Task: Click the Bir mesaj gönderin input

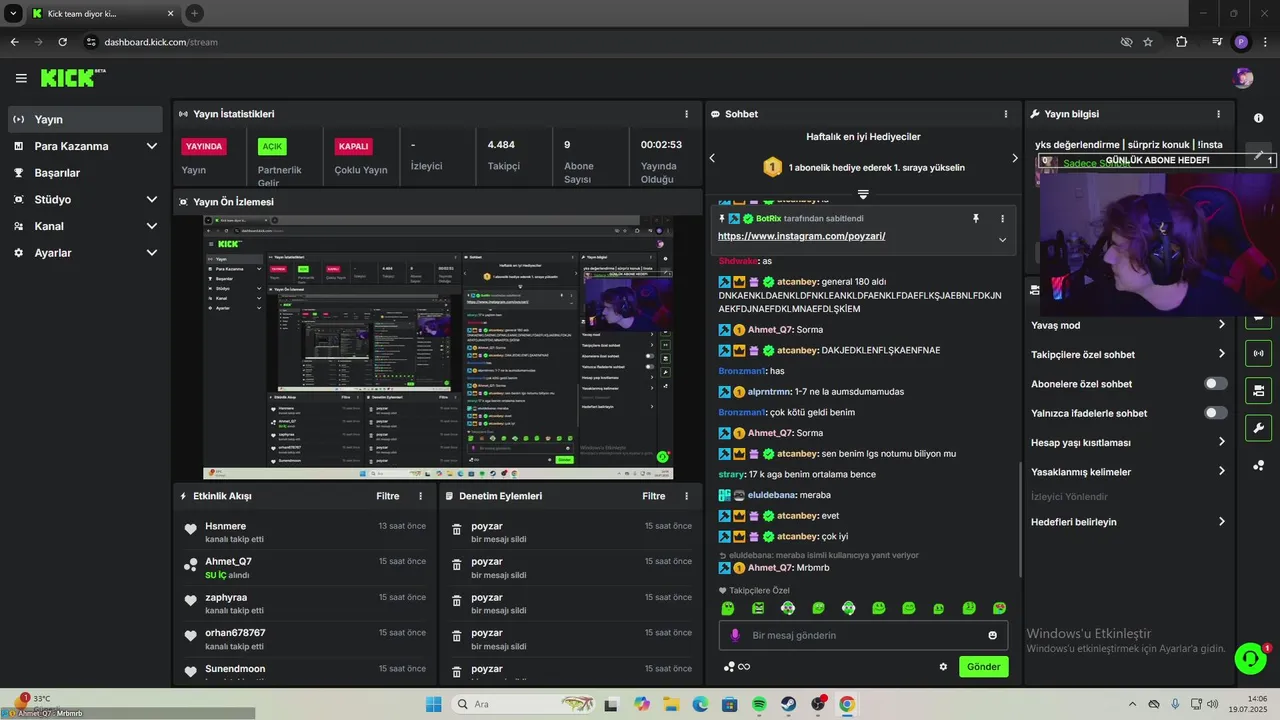Action: click(863, 635)
